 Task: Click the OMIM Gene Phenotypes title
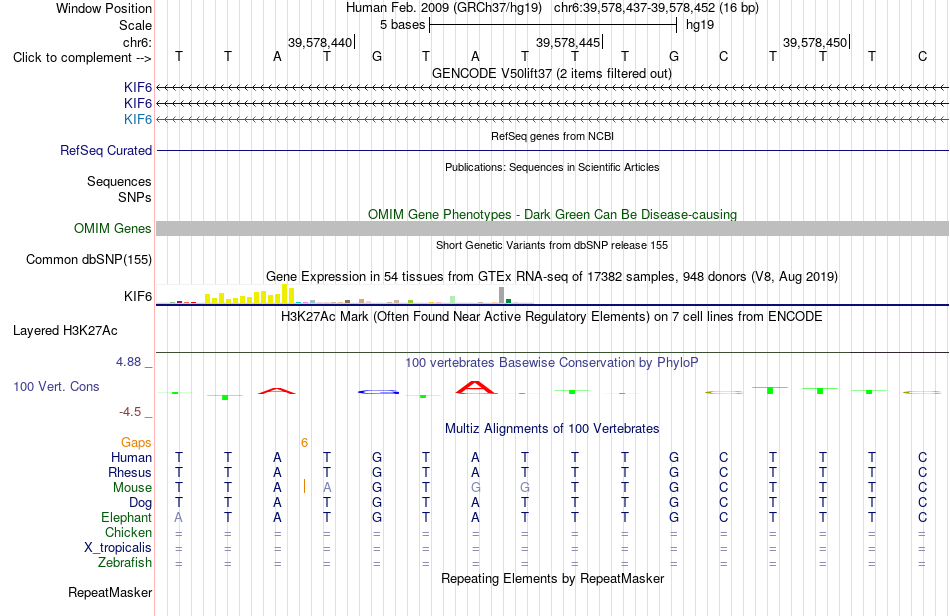(552, 214)
